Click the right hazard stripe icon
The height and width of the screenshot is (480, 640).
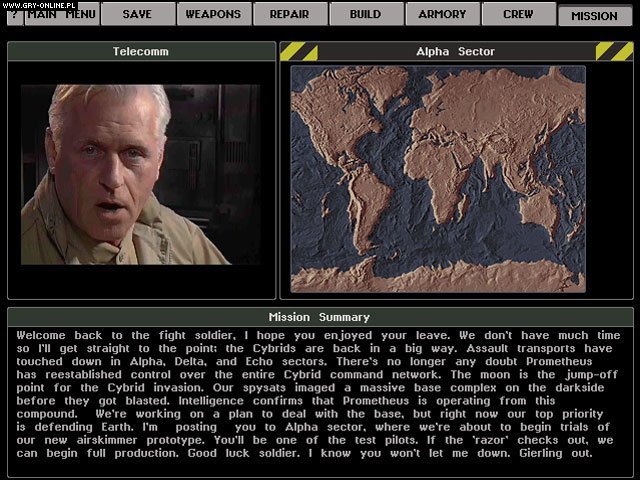(613, 51)
